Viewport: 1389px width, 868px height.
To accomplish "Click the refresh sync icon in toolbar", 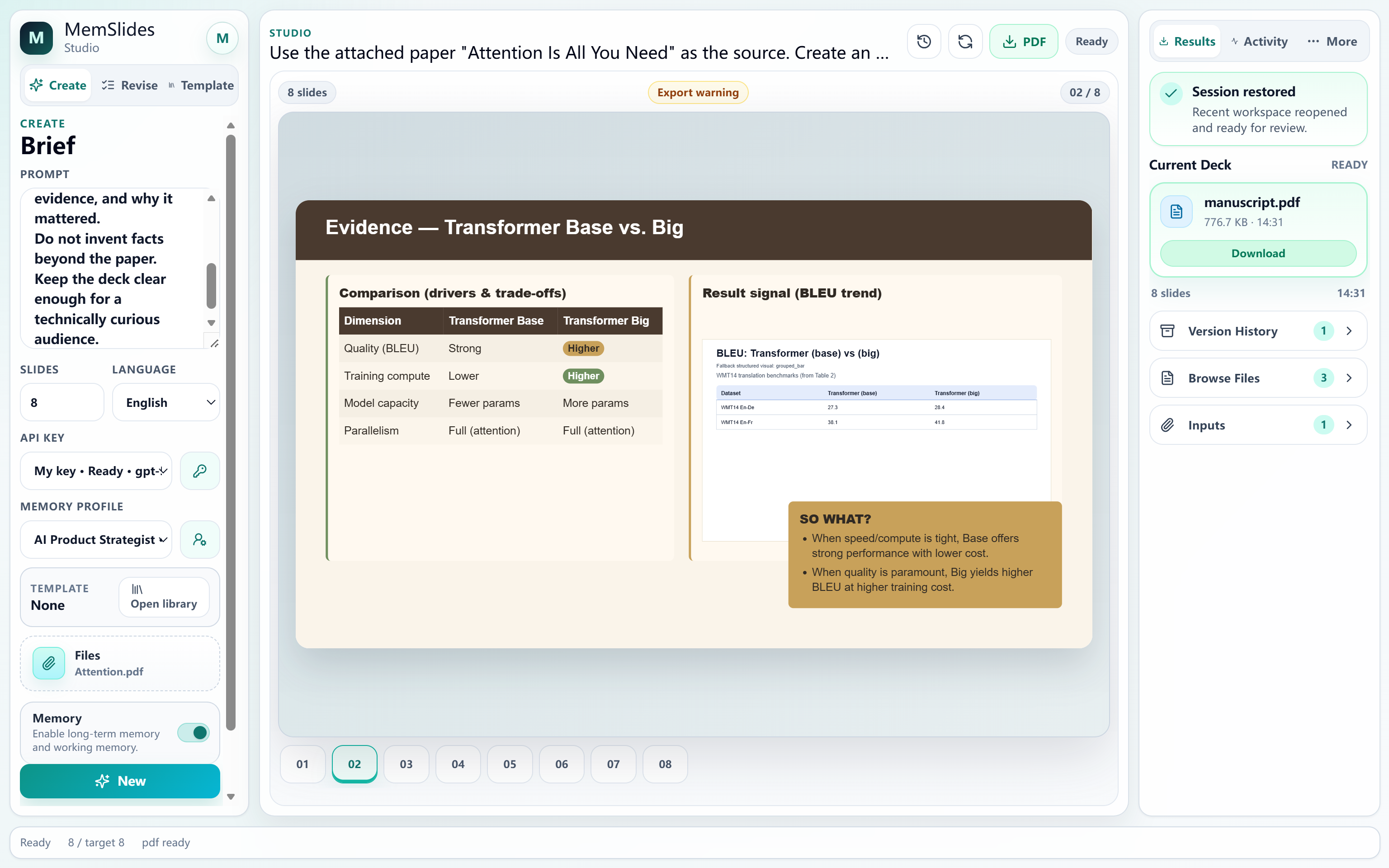I will pyautogui.click(x=965, y=41).
